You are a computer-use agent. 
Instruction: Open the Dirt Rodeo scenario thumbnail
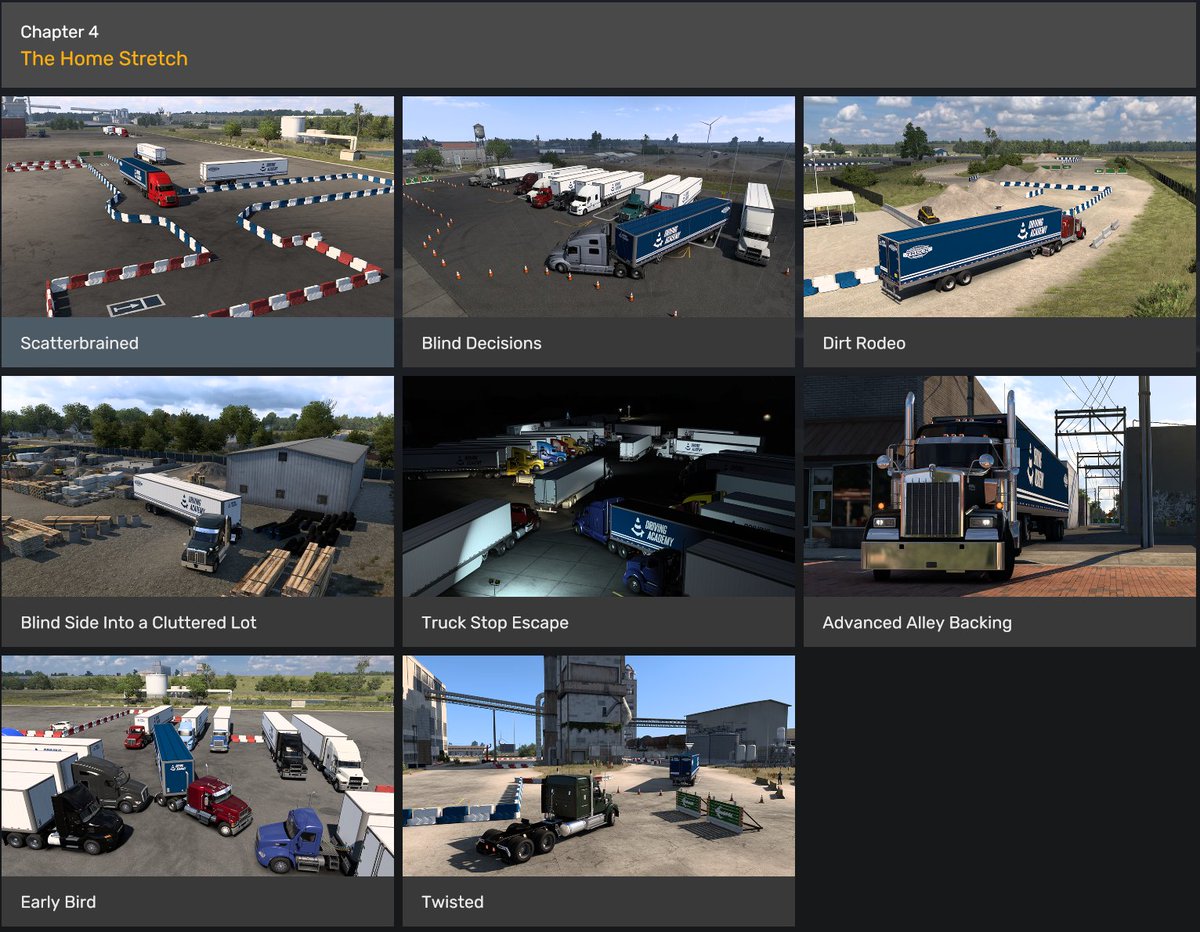1000,207
